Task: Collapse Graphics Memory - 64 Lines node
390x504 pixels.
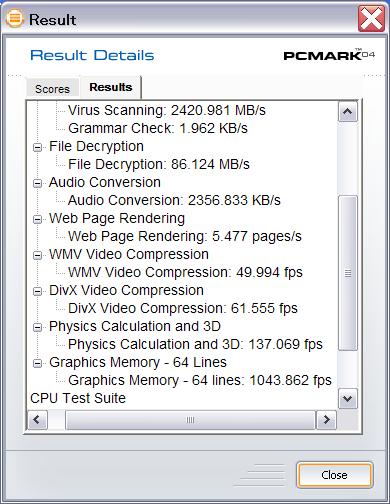Action: [38, 363]
